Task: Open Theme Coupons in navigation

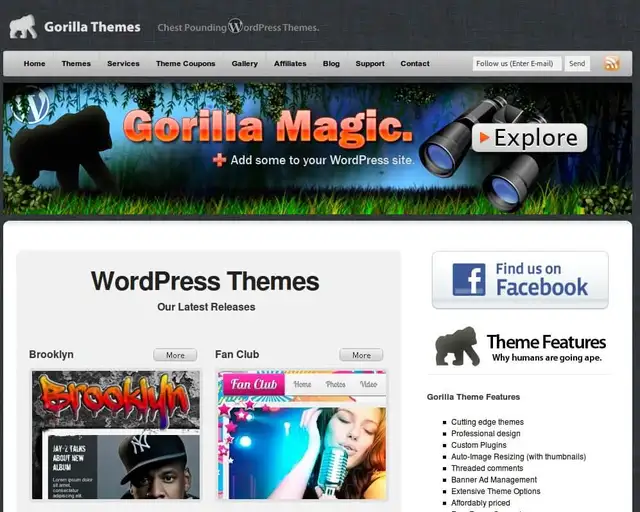Action: (186, 64)
